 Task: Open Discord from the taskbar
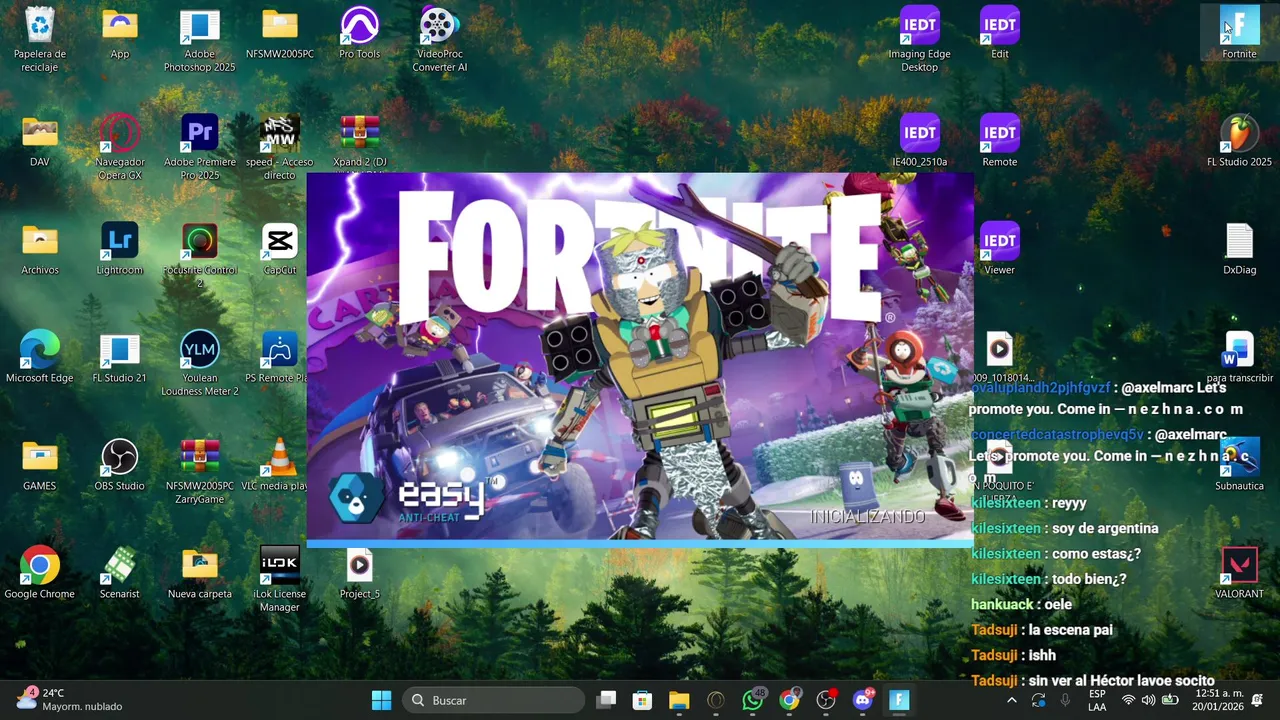click(x=863, y=700)
